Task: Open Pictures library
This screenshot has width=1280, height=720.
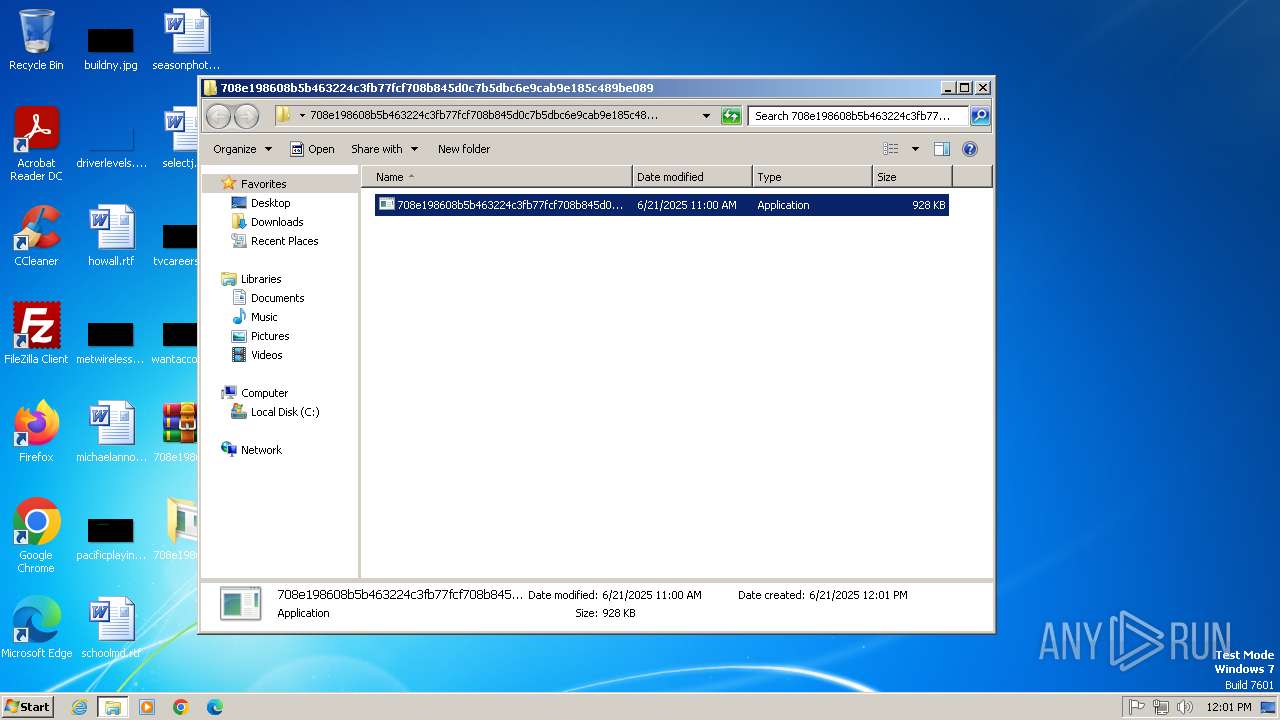Action: point(270,336)
